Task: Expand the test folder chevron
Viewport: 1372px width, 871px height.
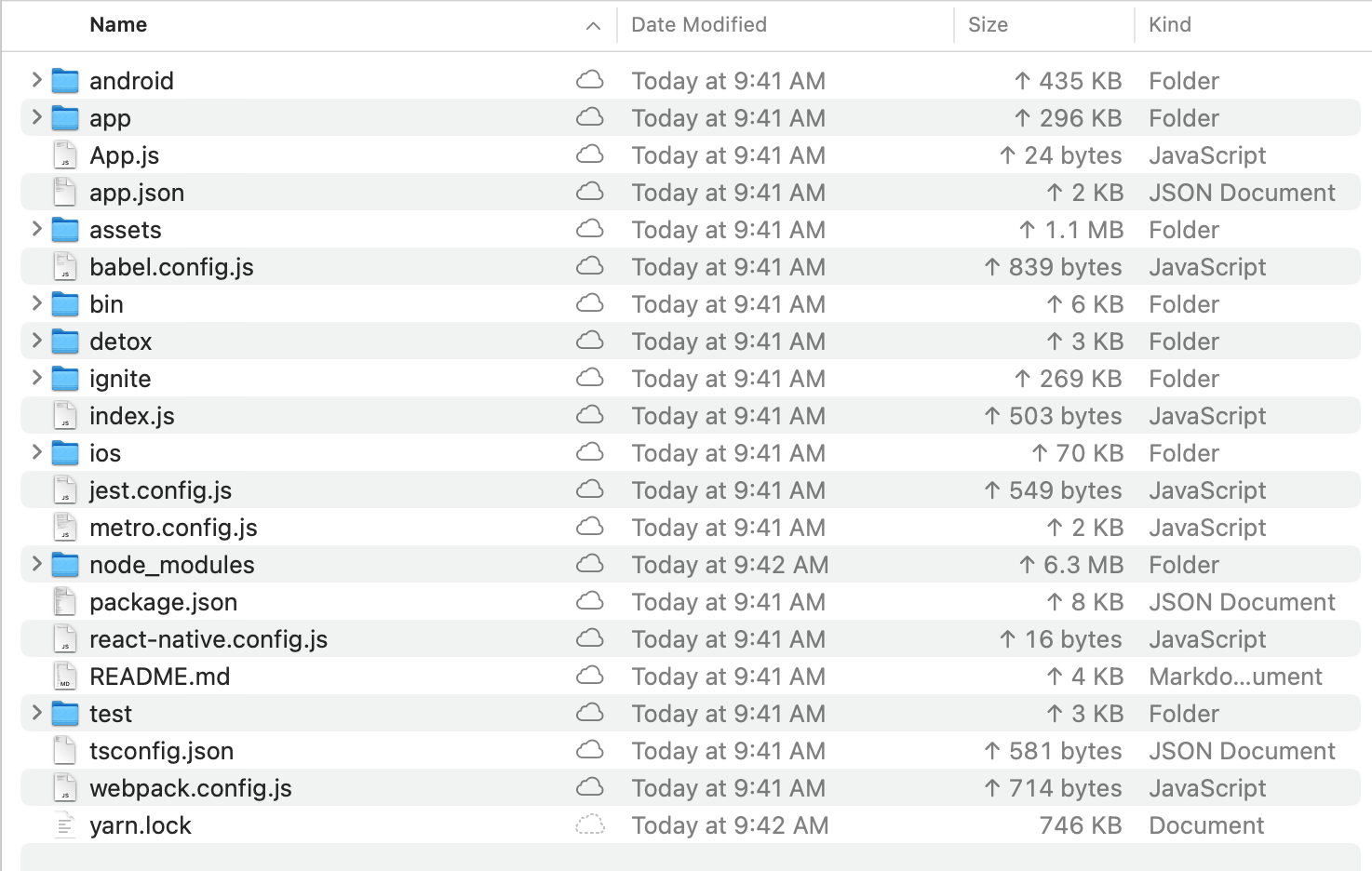Action: coord(36,713)
